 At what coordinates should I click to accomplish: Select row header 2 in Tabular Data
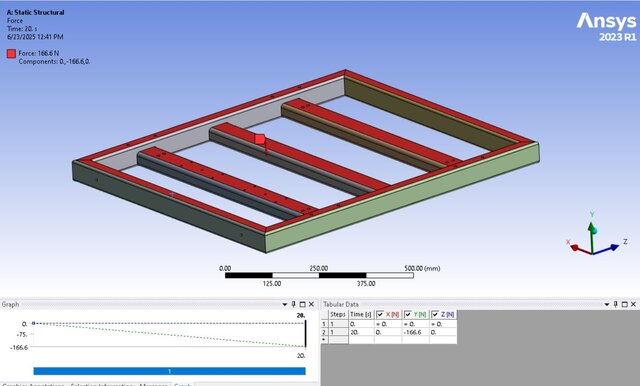point(324,332)
